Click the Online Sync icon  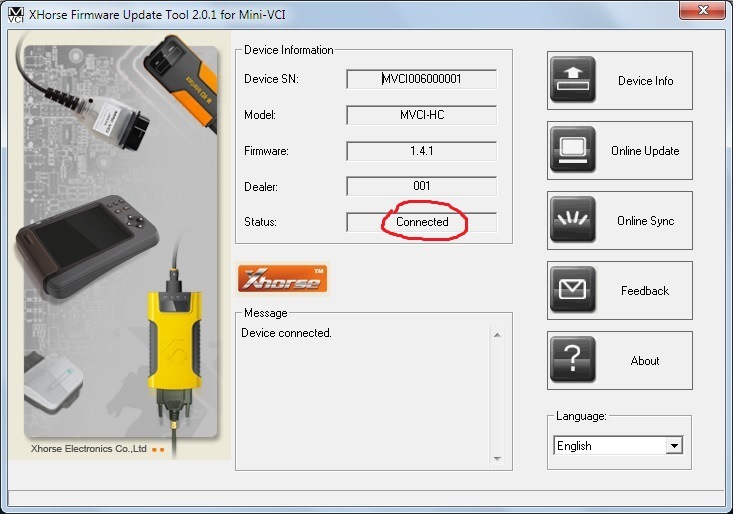coord(572,221)
